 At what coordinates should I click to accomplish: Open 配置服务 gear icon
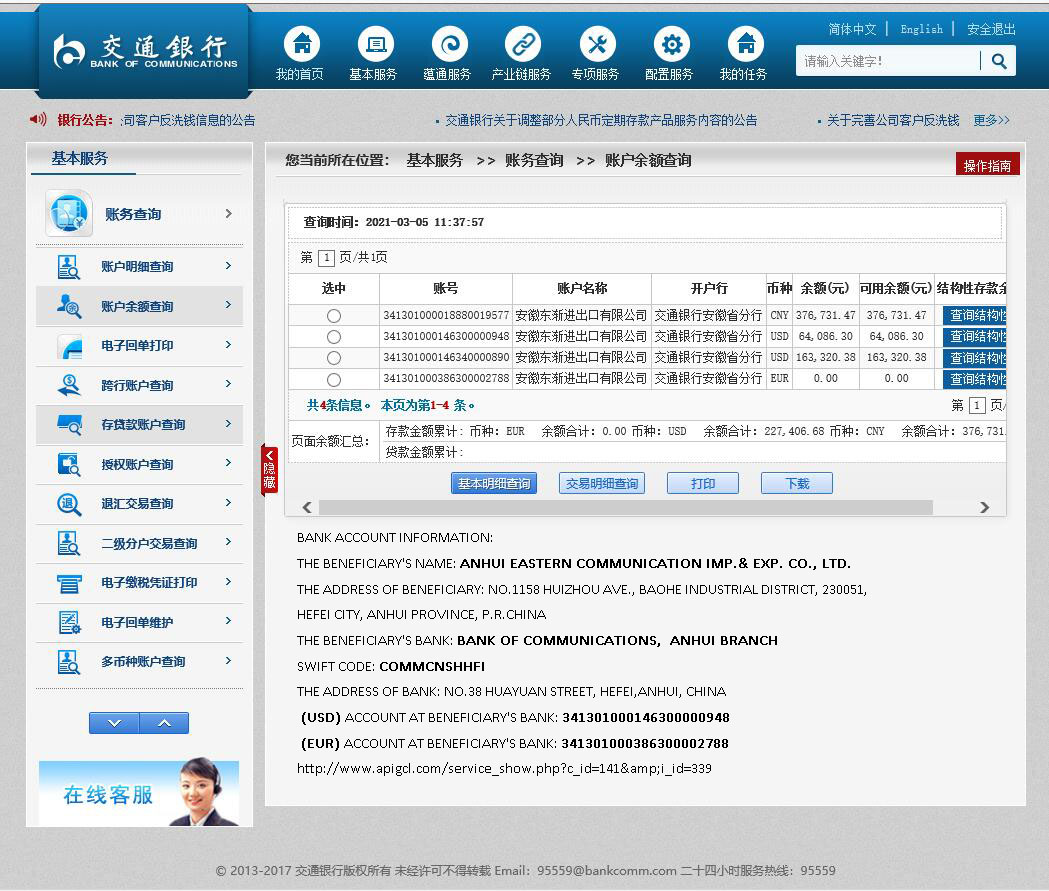[x=672, y=44]
